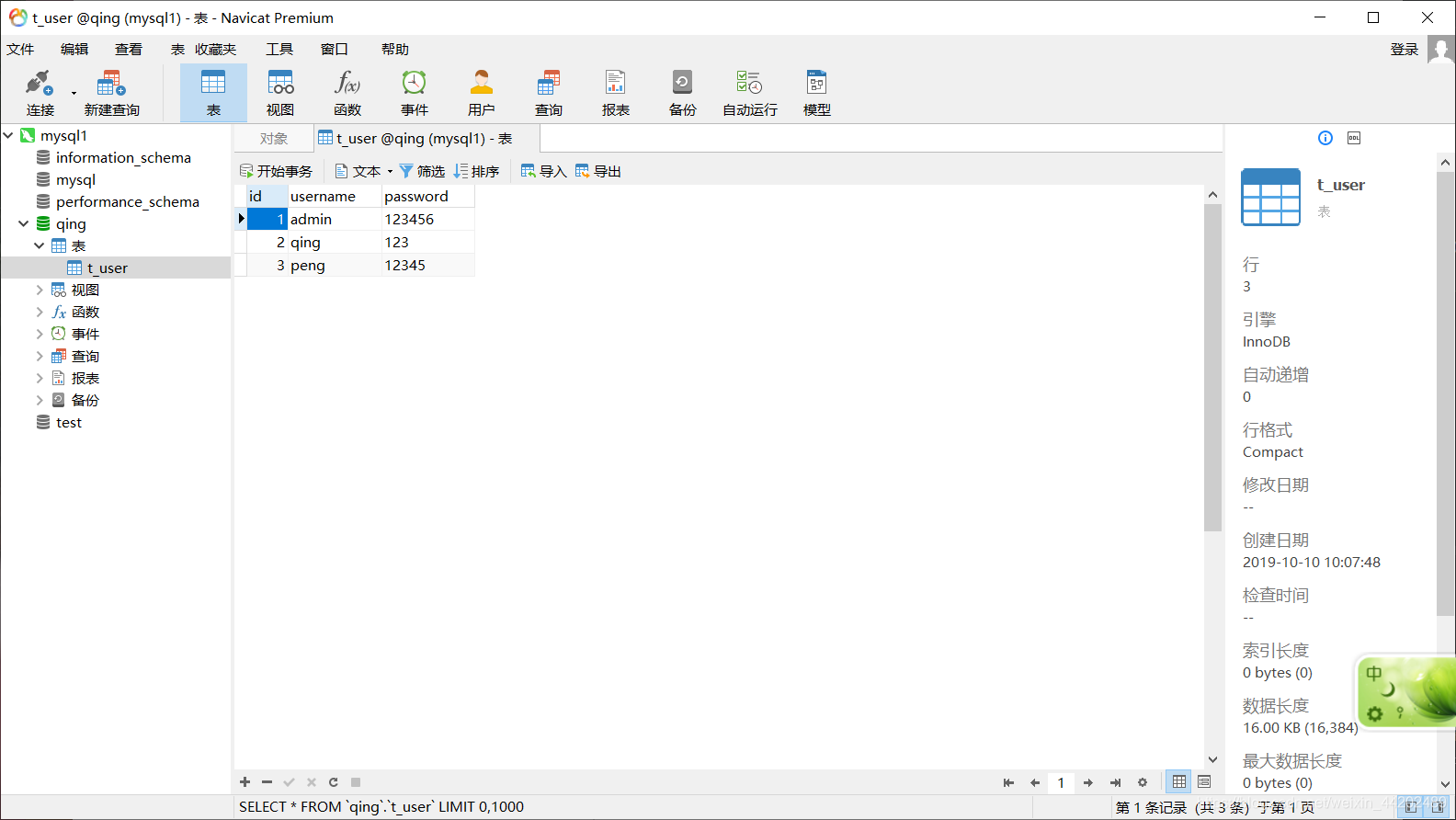The height and width of the screenshot is (820, 1456).
Task: Open the Backup toolbar button
Action: [x=683, y=93]
